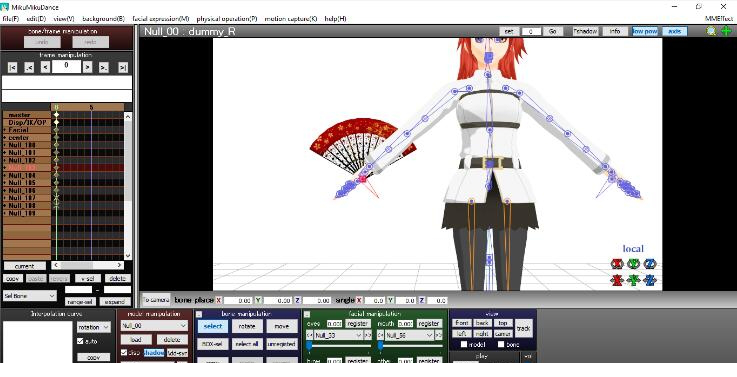Open the MMEffect menu
The image size is (737, 377).
(719, 19)
